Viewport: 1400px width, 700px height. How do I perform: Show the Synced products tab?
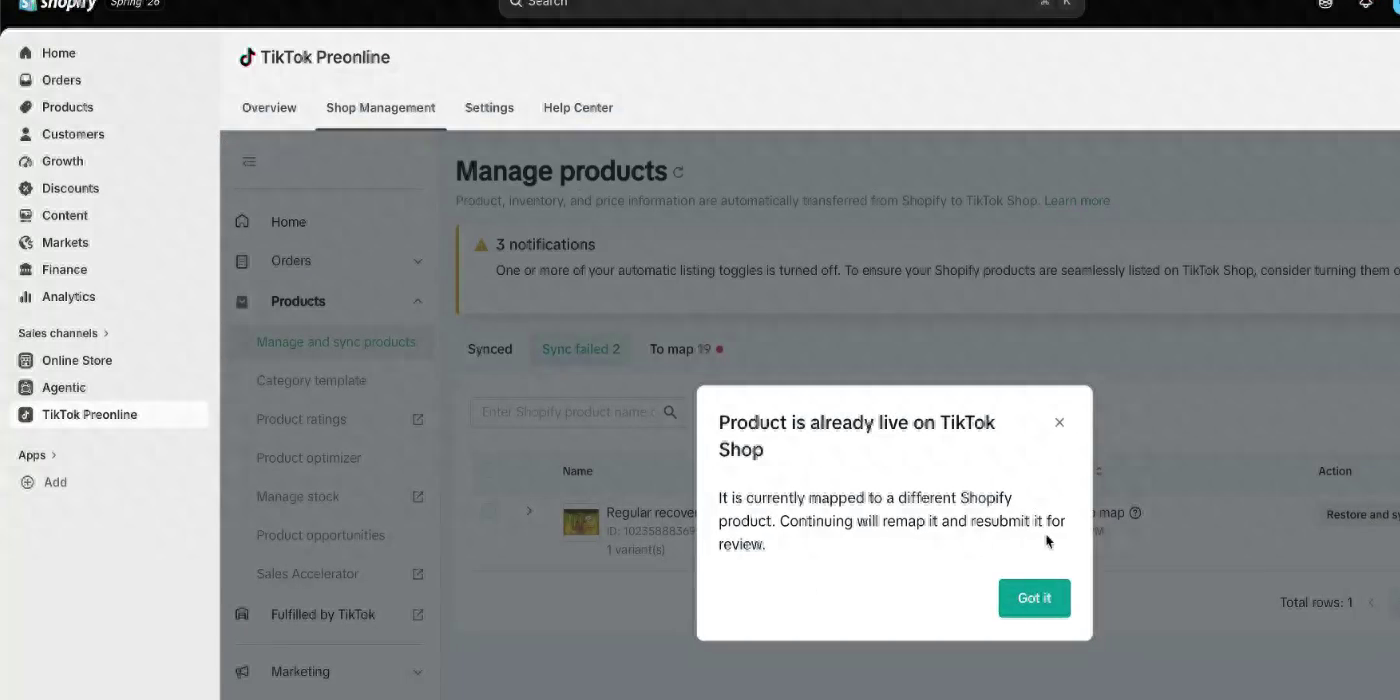pos(490,349)
